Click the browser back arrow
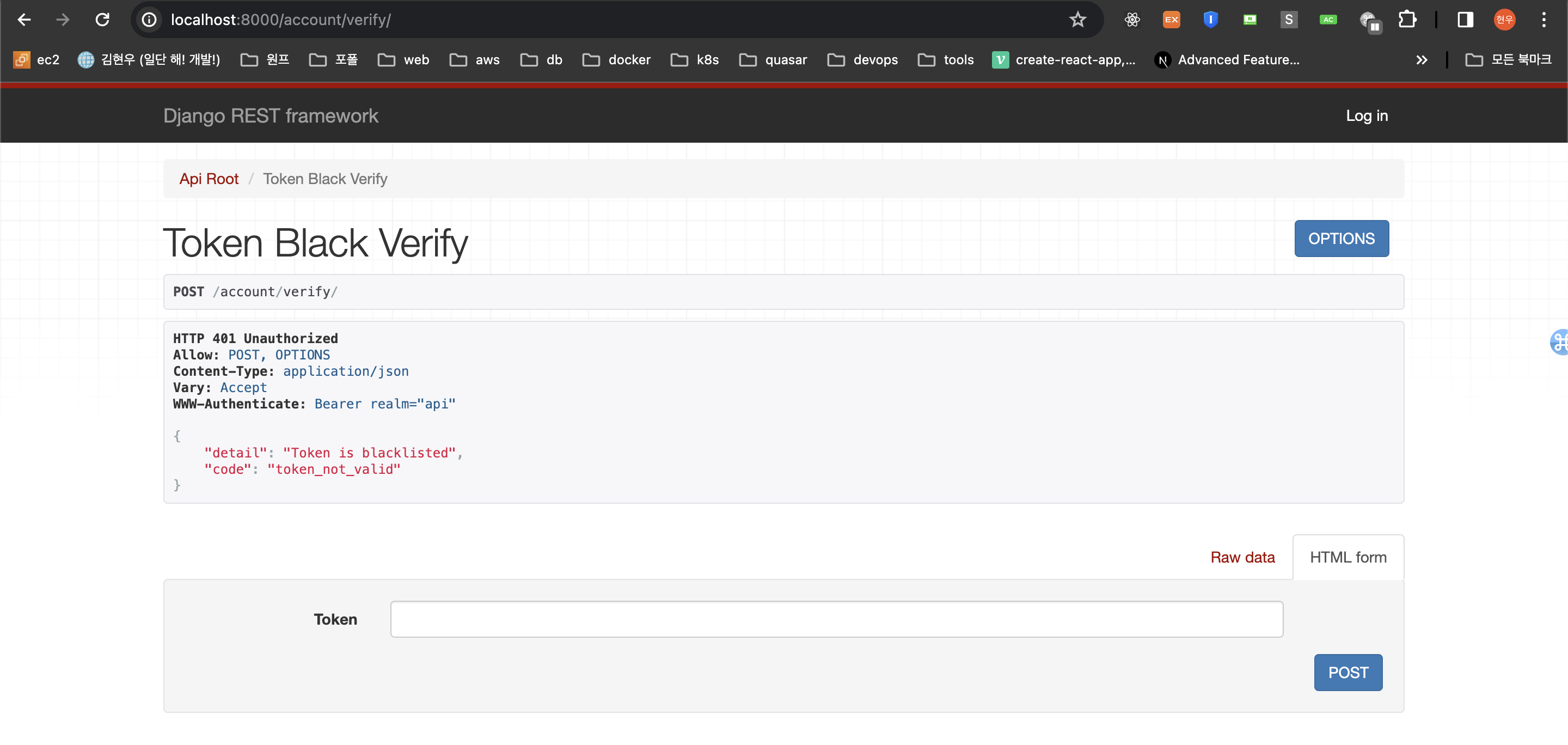The height and width of the screenshot is (745, 1568). tap(24, 20)
